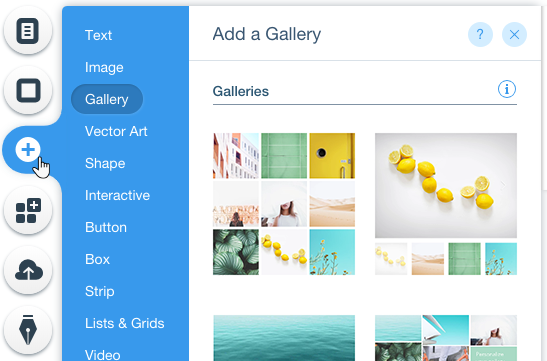Viewport: 547px width, 361px height.
Task: Close the Add a Gallery panel
Action: [x=514, y=35]
